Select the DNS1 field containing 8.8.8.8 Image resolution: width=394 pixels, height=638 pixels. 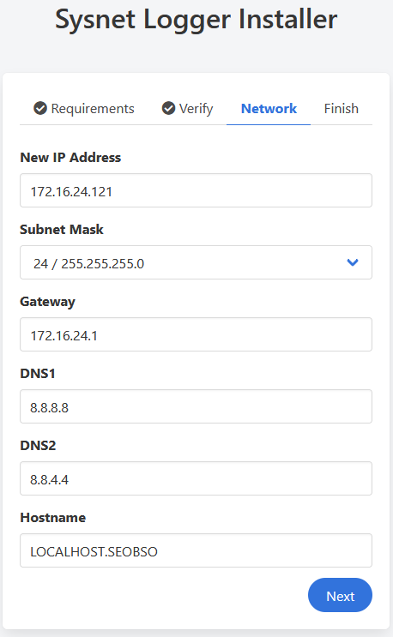196,406
